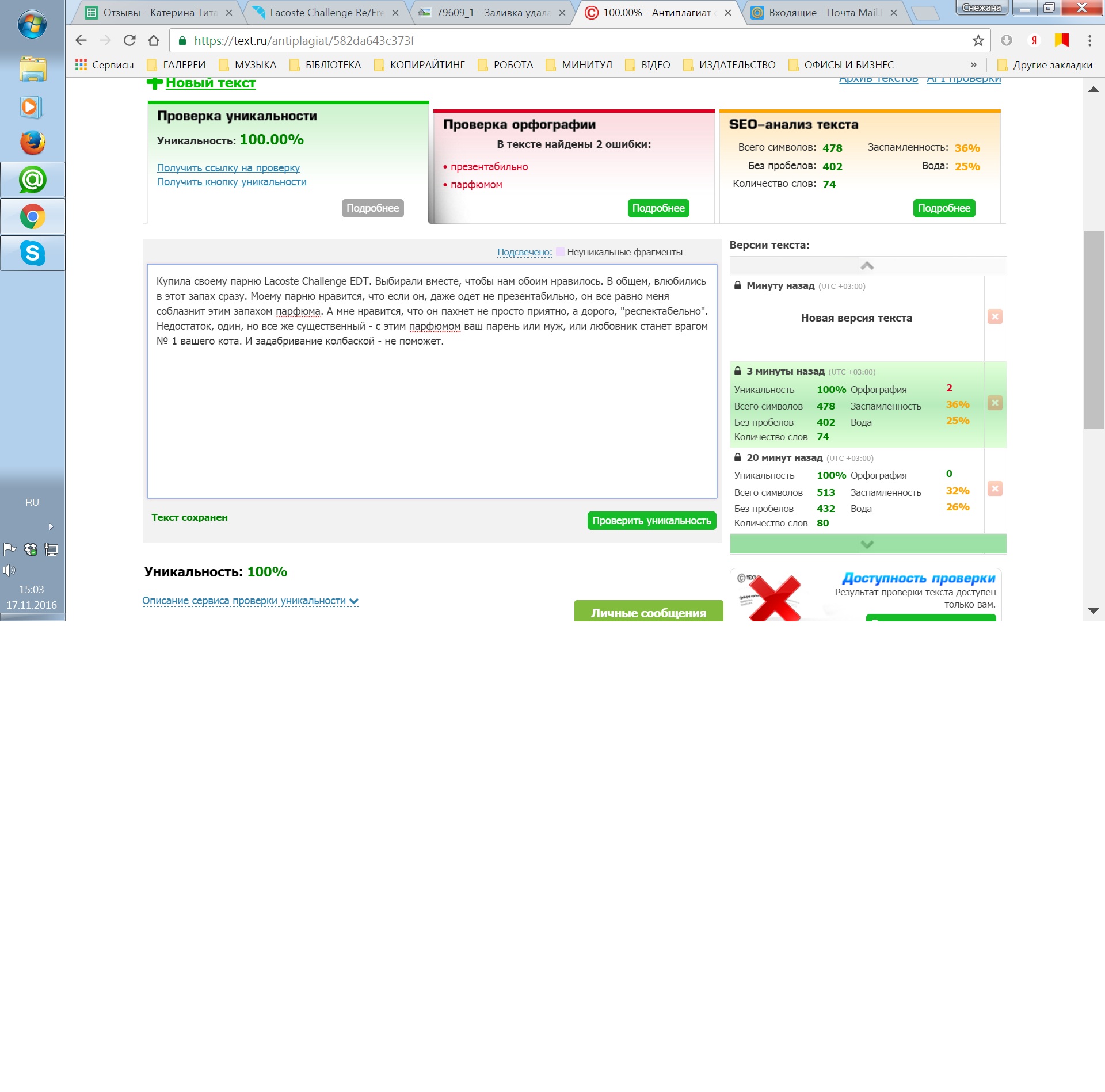Open Windows Explorer from the taskbar

[x=33, y=69]
